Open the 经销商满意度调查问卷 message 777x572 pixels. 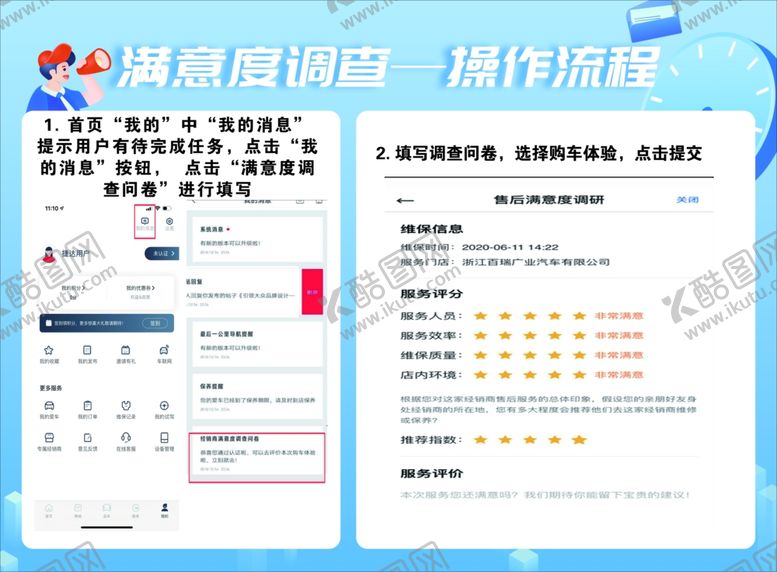(x=257, y=457)
